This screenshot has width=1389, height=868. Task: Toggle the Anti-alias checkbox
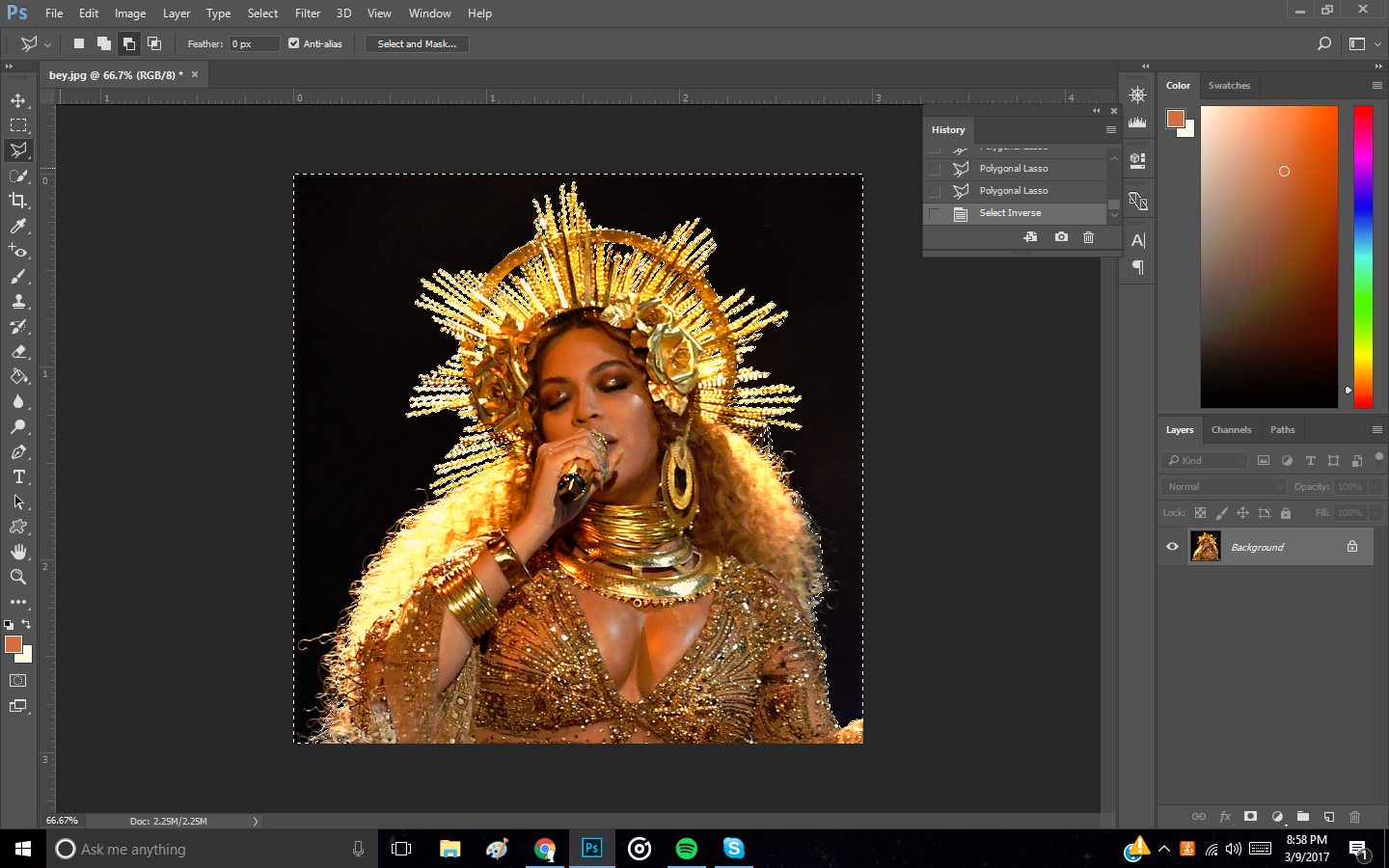coord(293,43)
